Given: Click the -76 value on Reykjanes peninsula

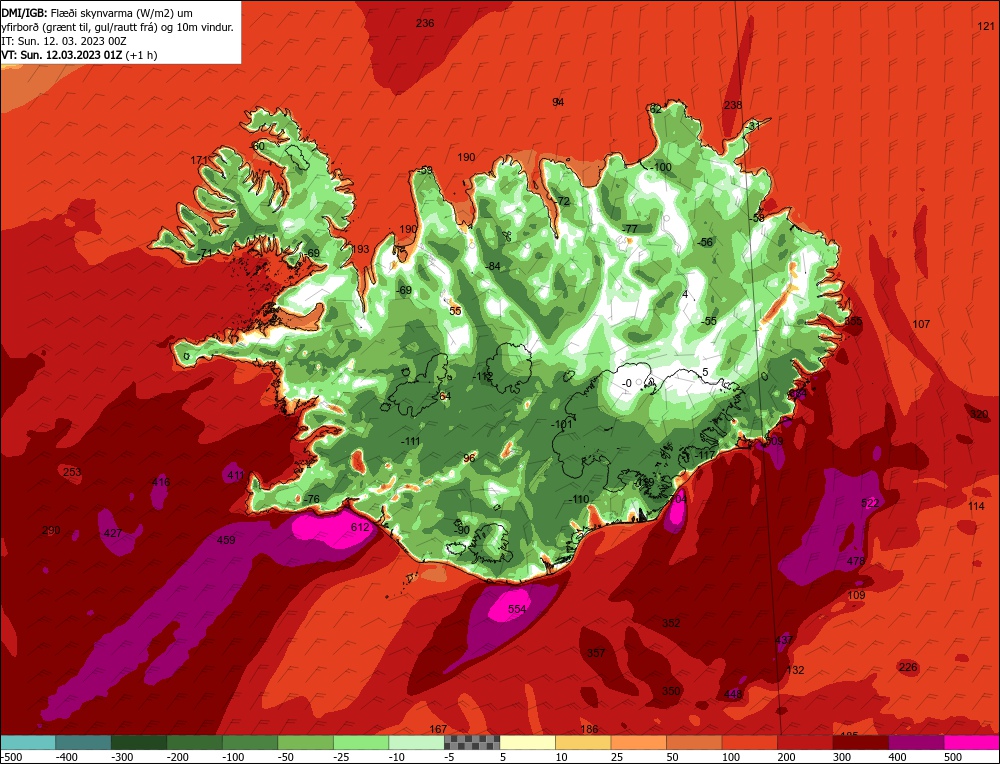Looking at the screenshot, I should pyautogui.click(x=311, y=499).
